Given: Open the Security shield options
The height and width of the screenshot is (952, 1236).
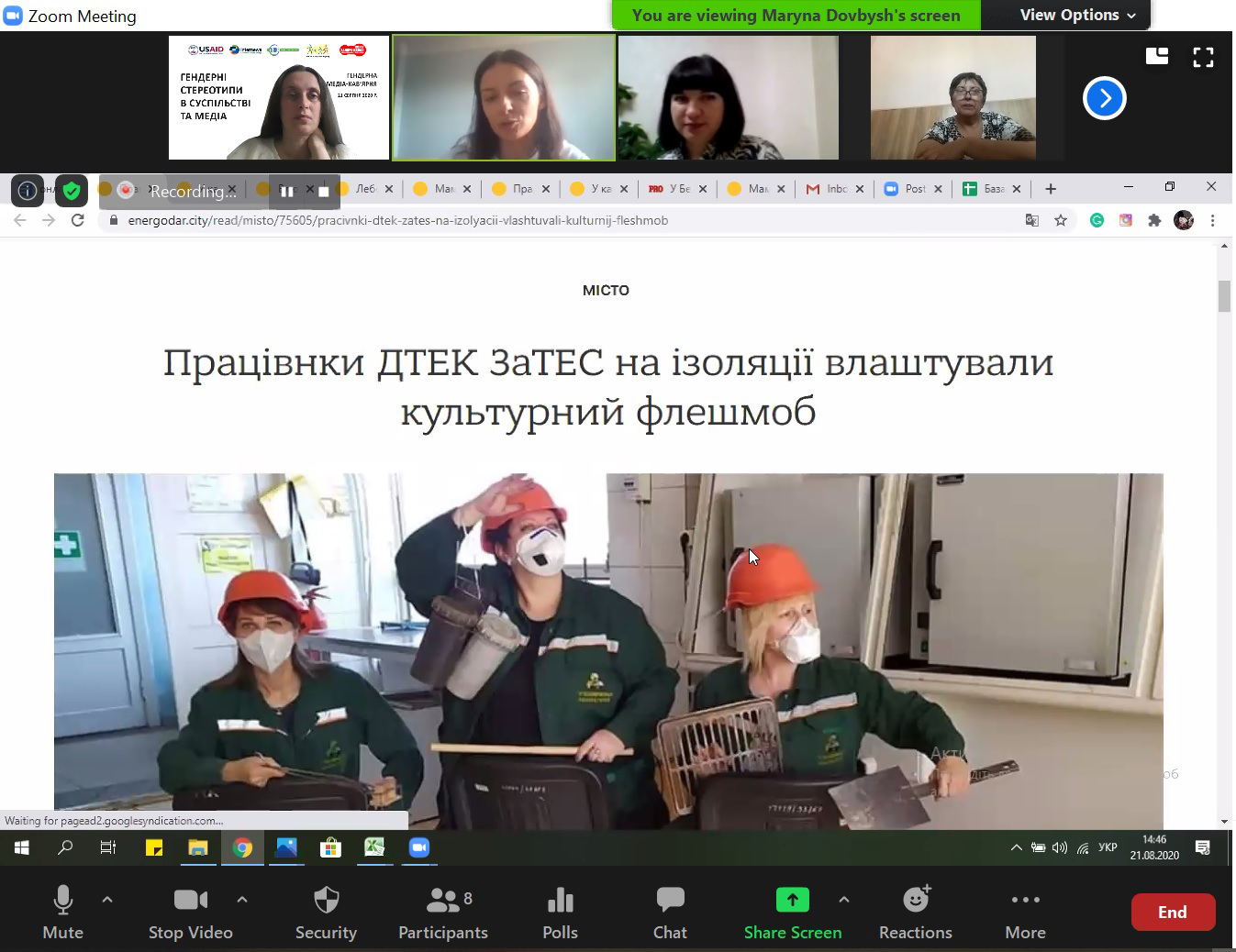Looking at the screenshot, I should pos(326,913).
